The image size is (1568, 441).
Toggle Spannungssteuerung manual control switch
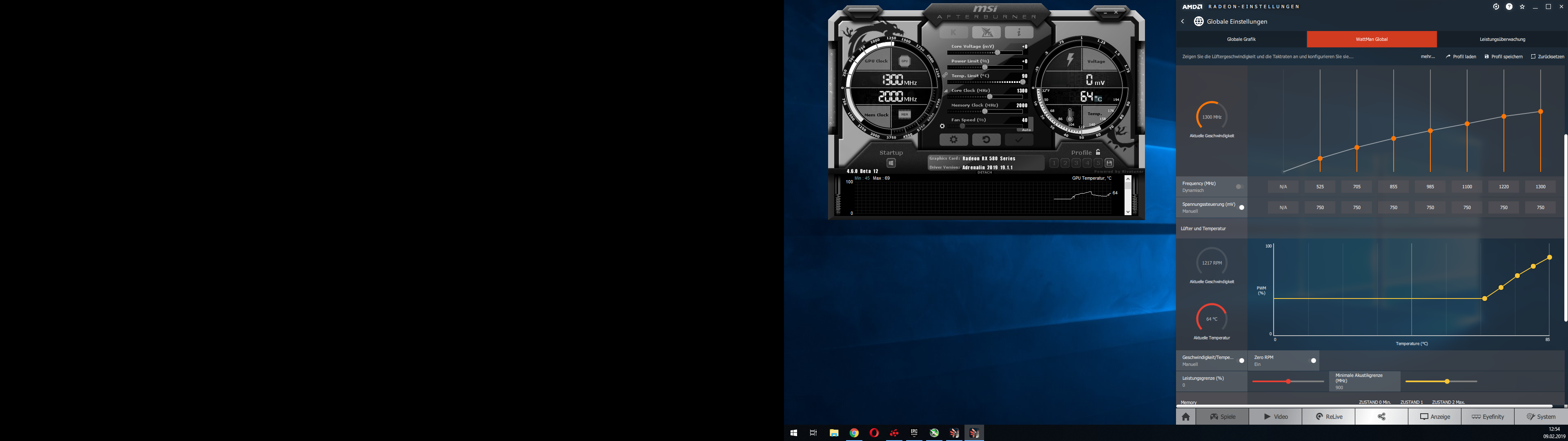(x=1241, y=208)
